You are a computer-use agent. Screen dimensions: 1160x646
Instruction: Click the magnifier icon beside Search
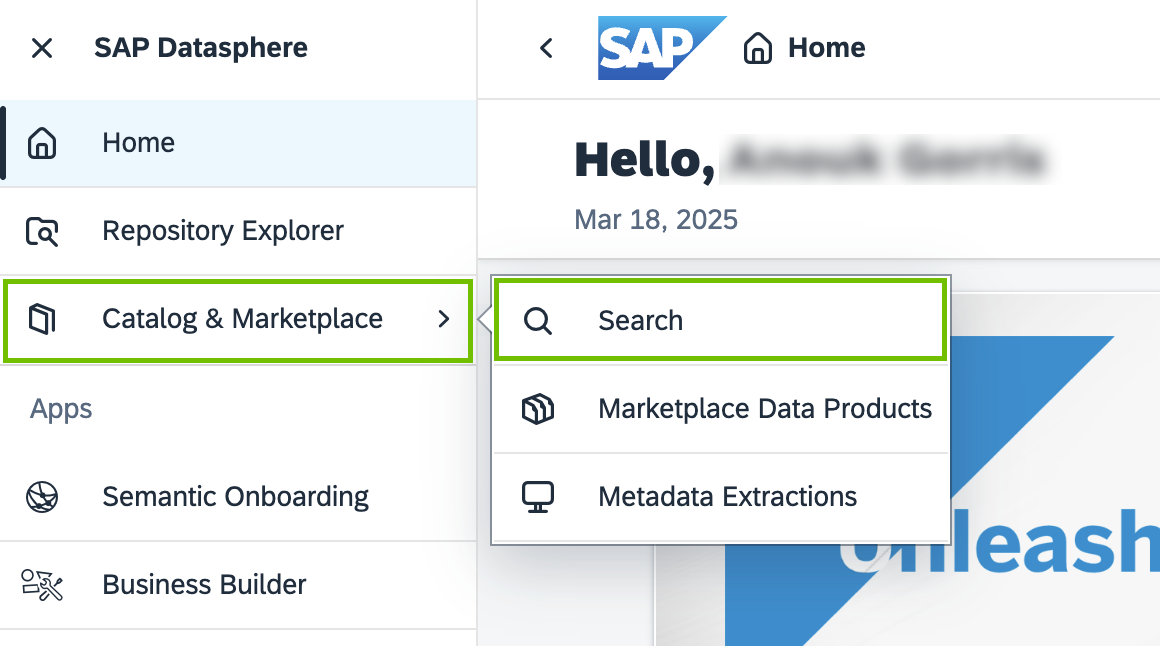(538, 321)
